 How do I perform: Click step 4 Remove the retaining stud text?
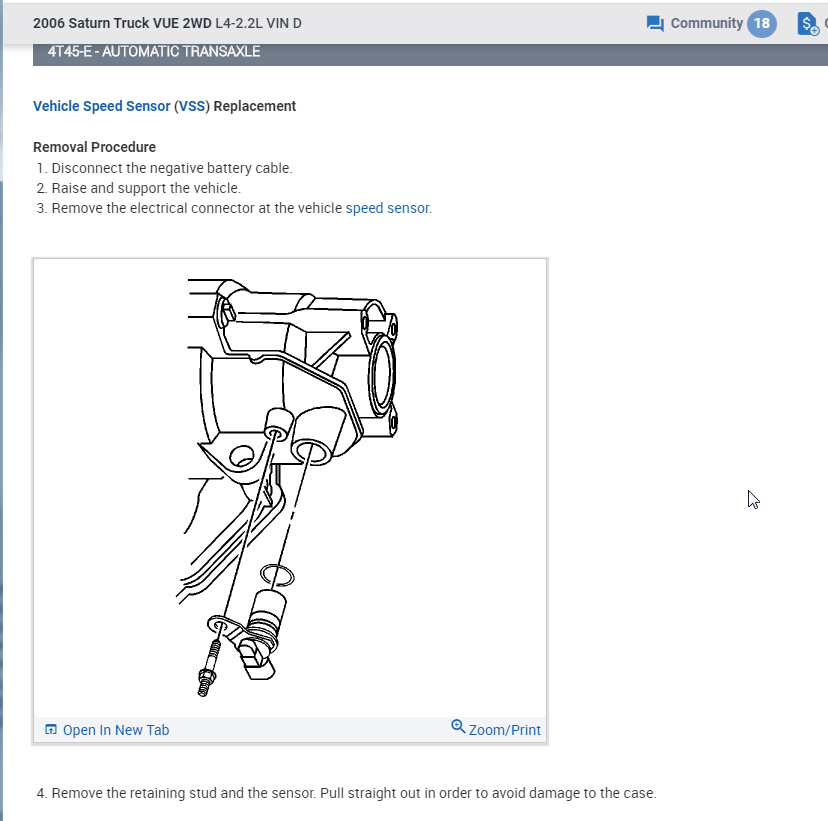point(354,793)
